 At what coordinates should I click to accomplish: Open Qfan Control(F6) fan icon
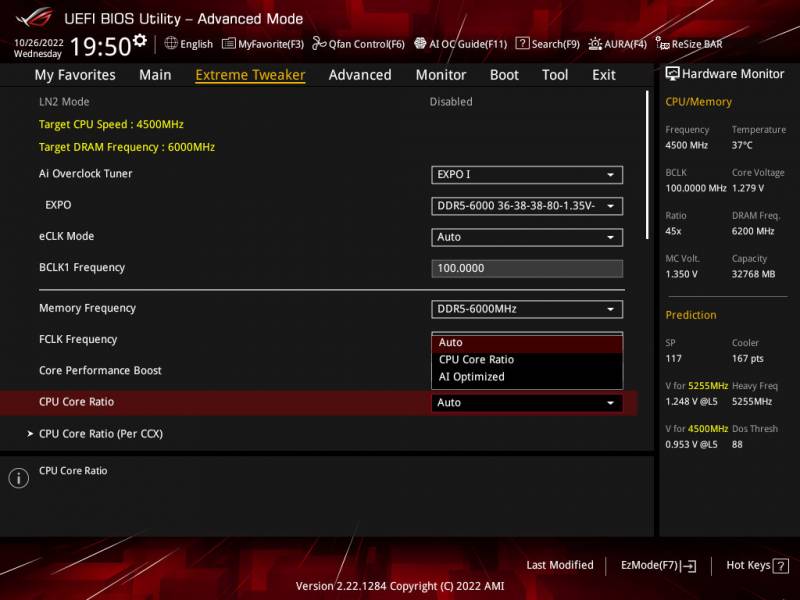click(319, 43)
